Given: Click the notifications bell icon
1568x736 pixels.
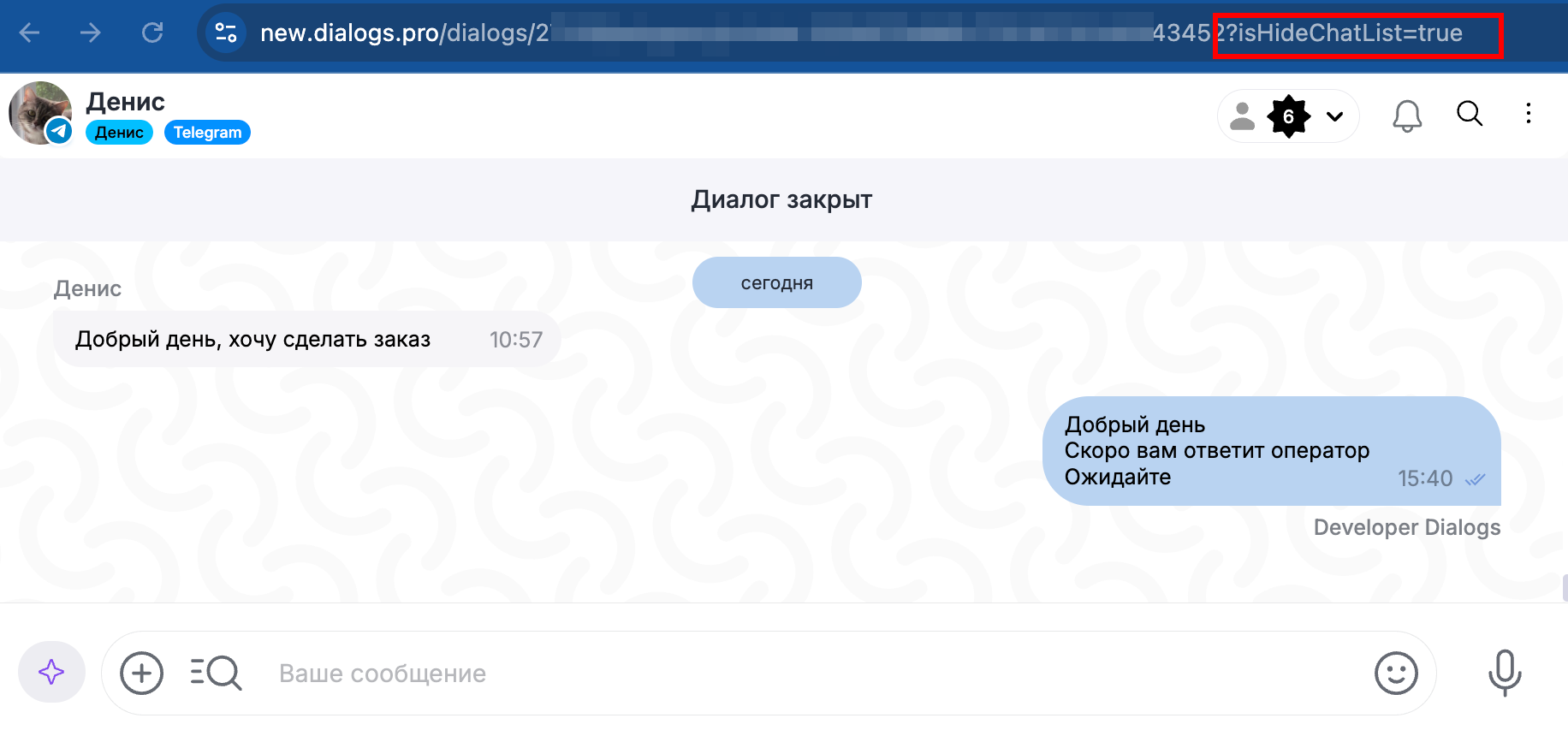Looking at the screenshot, I should [x=1407, y=116].
